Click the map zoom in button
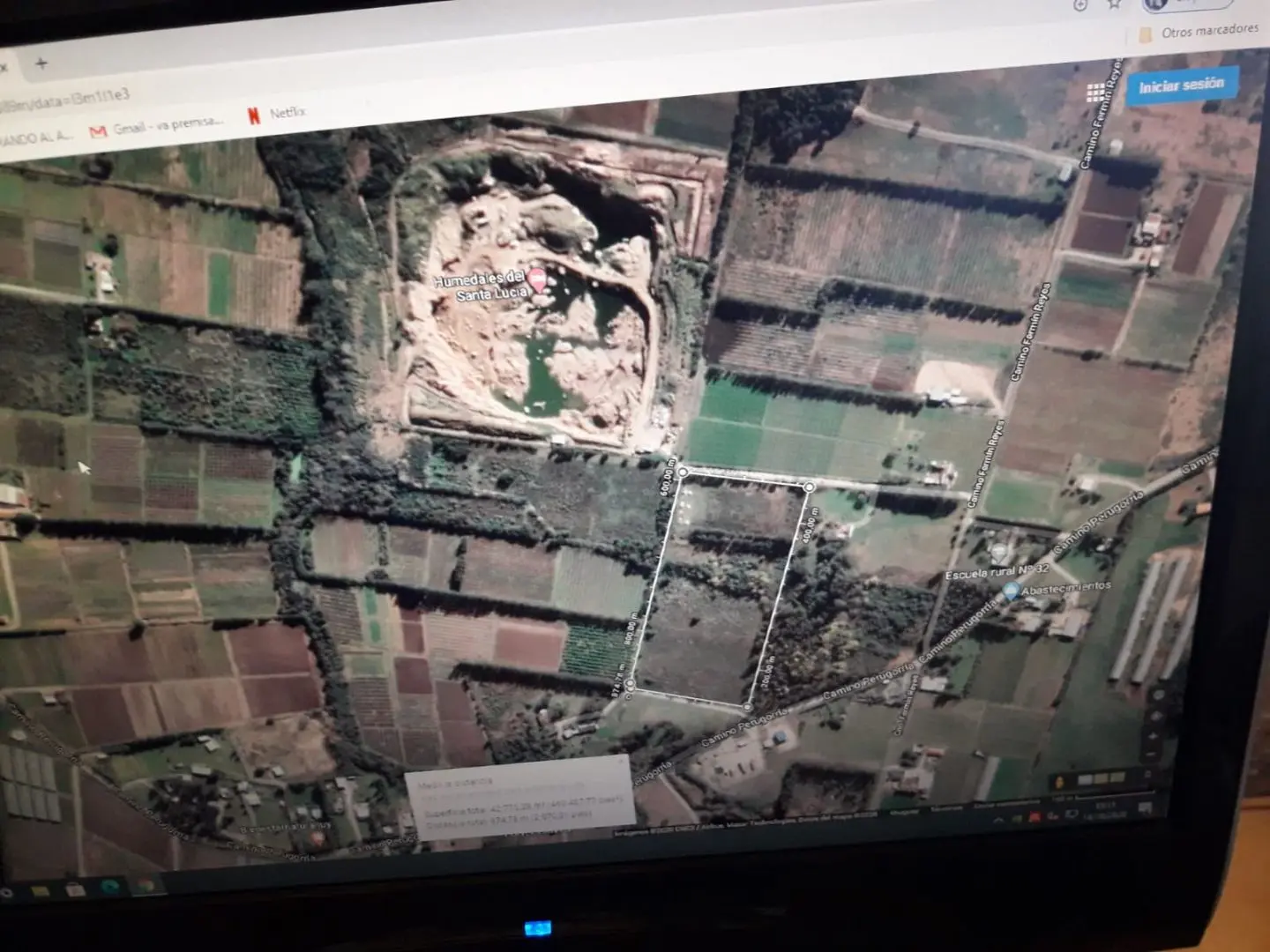The width and height of the screenshot is (1270, 952). [1154, 738]
